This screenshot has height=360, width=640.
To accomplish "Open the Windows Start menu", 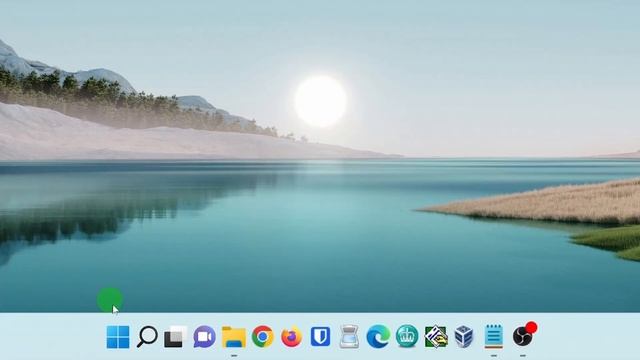I will [x=118, y=337].
